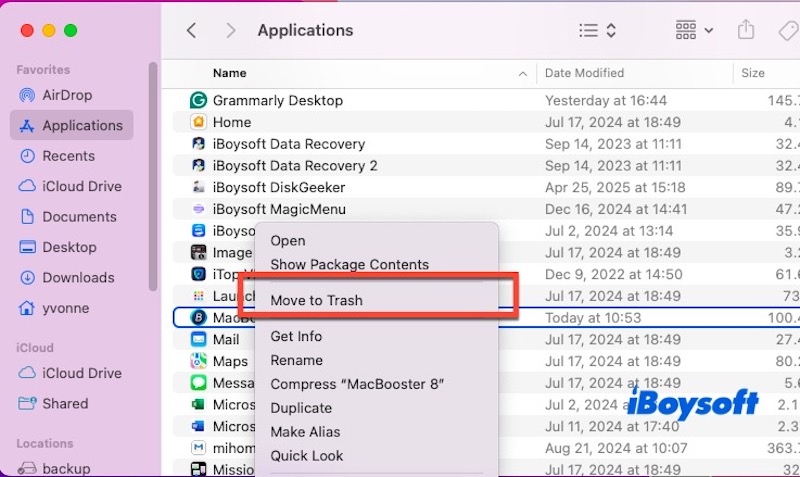The width and height of the screenshot is (800, 477).
Task: Click the Home app icon
Action: pyautogui.click(x=198, y=122)
